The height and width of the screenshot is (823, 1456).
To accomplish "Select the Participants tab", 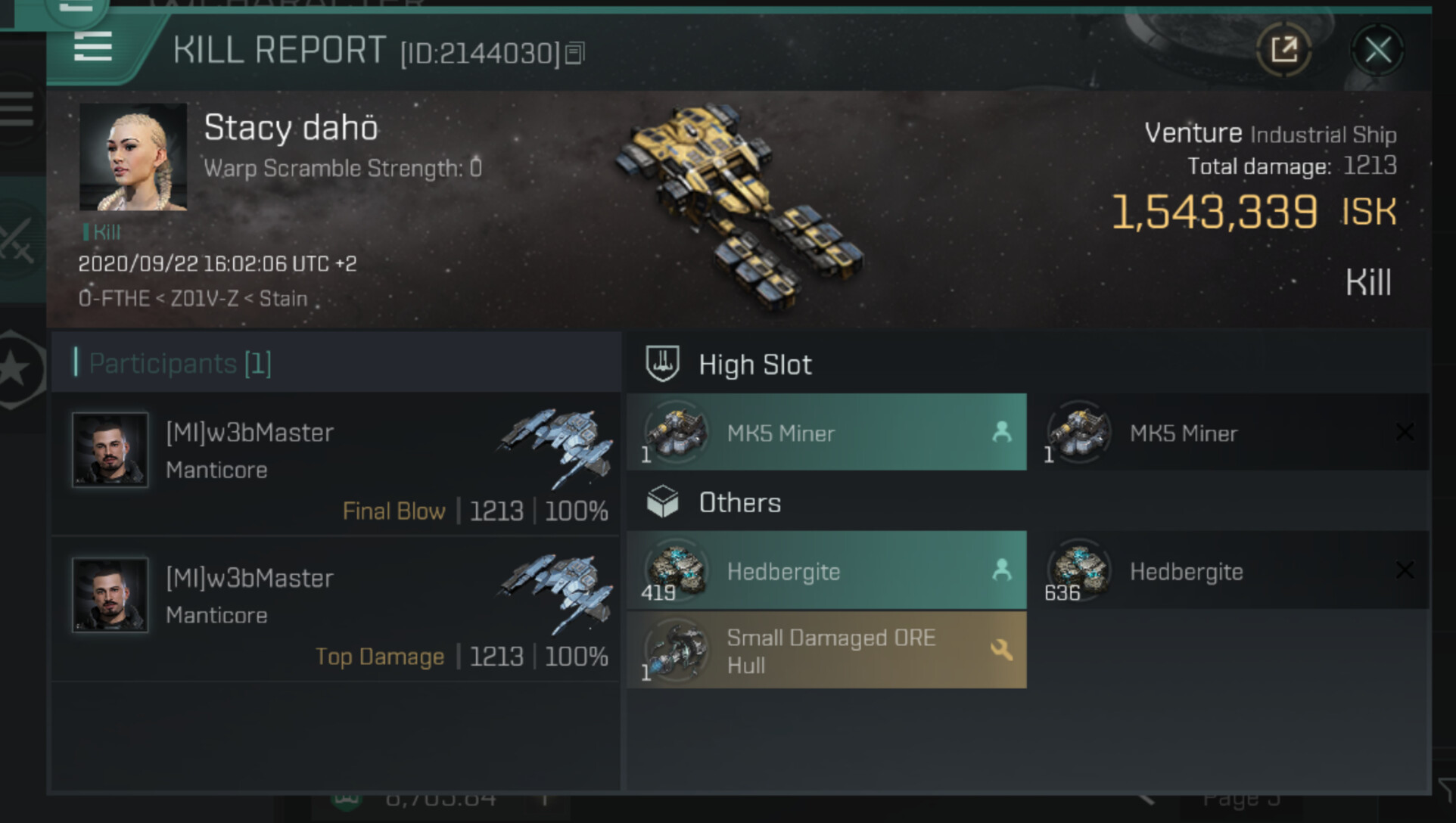I will [180, 364].
